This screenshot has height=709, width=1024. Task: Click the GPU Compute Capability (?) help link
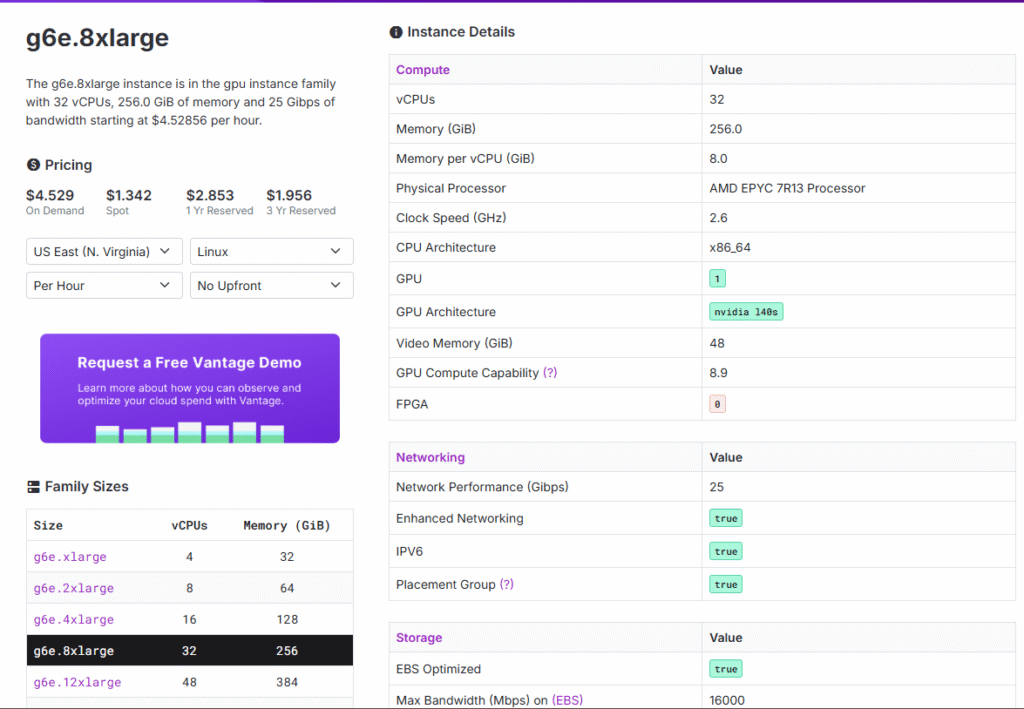pyautogui.click(x=550, y=373)
